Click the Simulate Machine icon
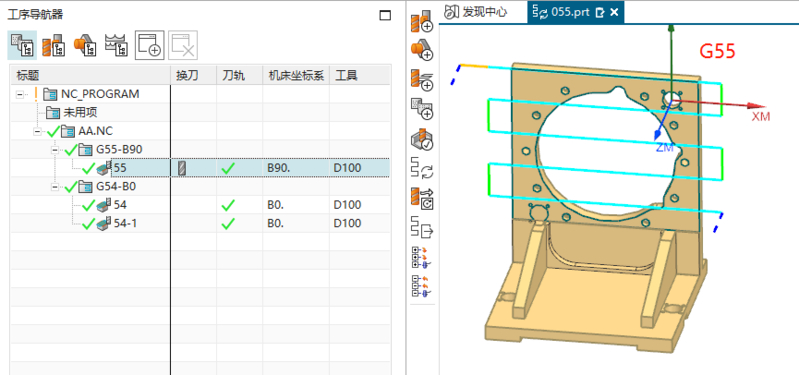The width and height of the screenshot is (799, 375). pyautogui.click(x=422, y=199)
